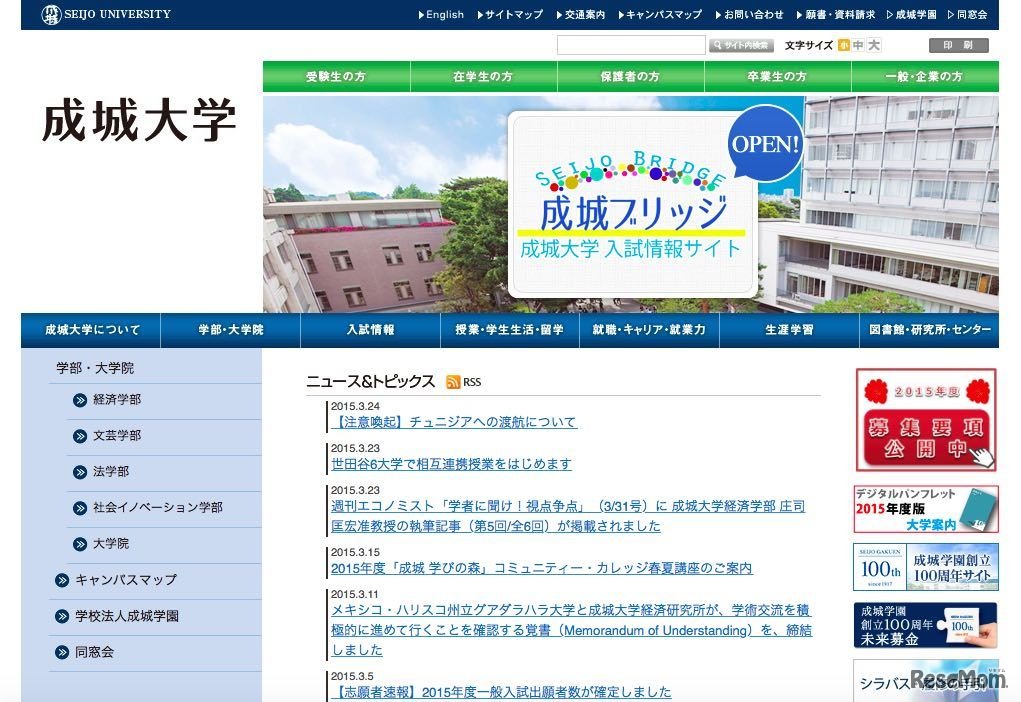Expand the 大学院 sidebar entry
This screenshot has height=702, width=1021.
coord(110,543)
